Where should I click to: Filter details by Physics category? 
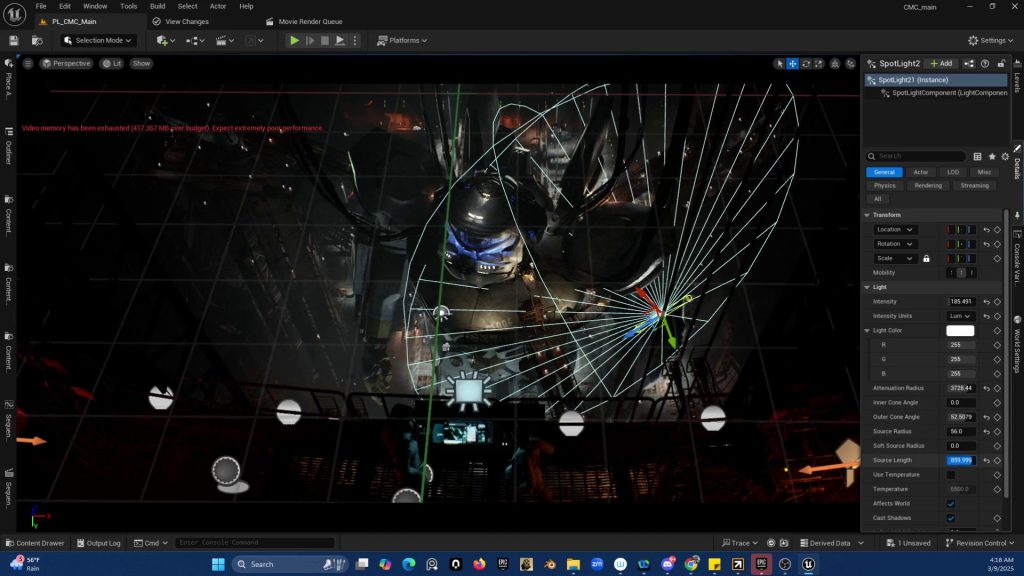884,185
